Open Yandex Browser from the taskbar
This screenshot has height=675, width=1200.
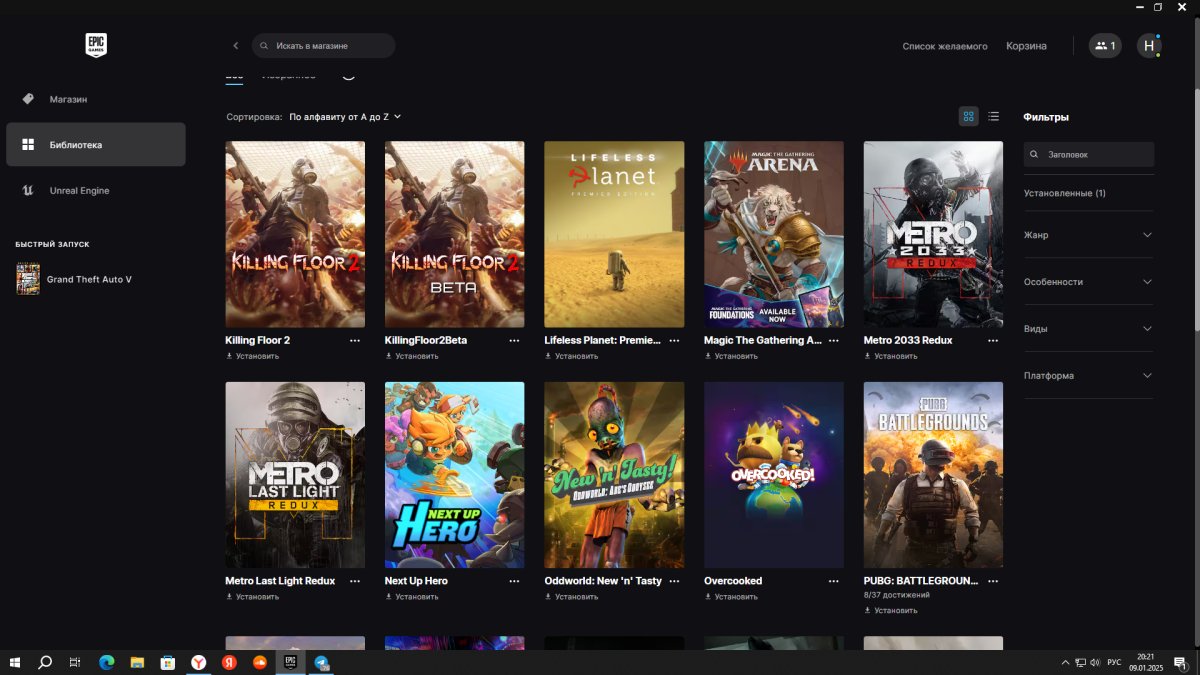pyautogui.click(x=199, y=662)
